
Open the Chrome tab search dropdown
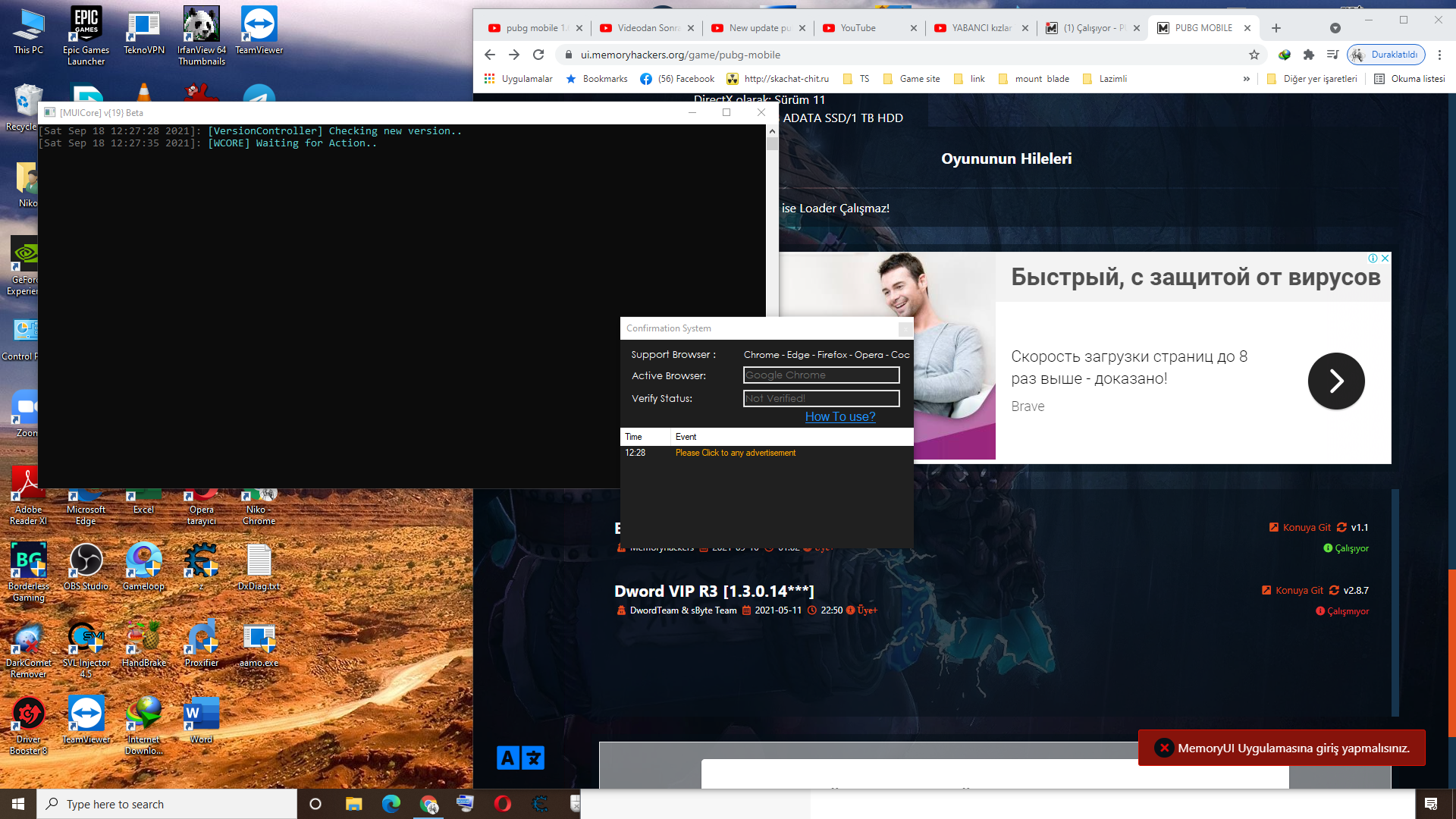click(1335, 28)
